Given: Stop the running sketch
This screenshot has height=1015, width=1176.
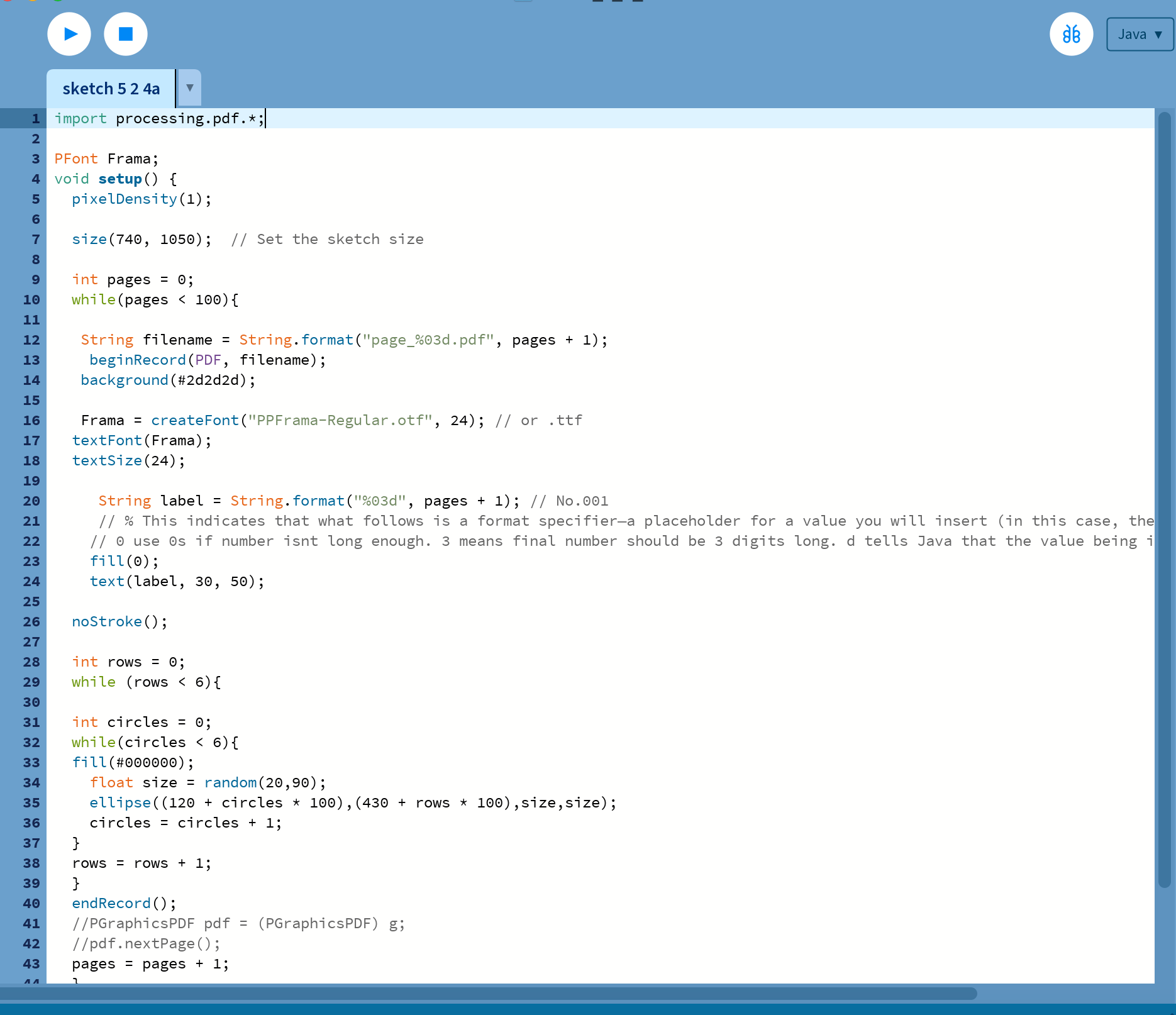Looking at the screenshot, I should 126,34.
